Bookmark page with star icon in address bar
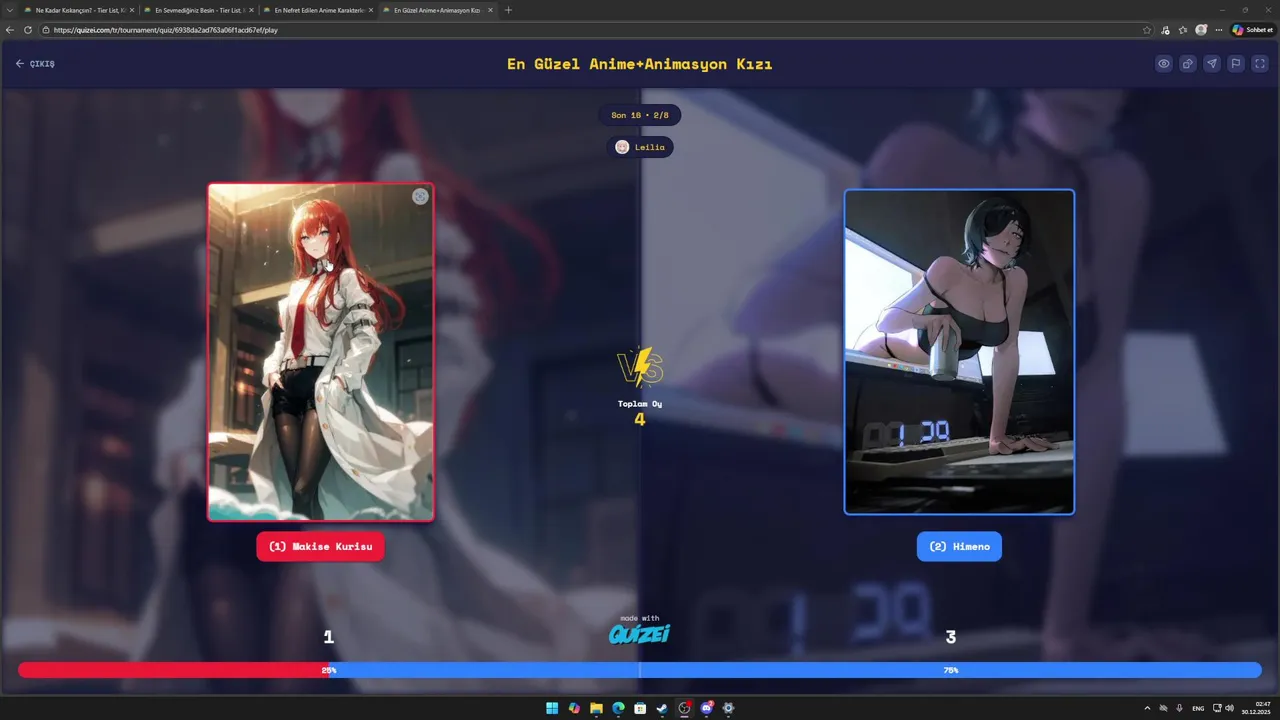 point(1147,30)
